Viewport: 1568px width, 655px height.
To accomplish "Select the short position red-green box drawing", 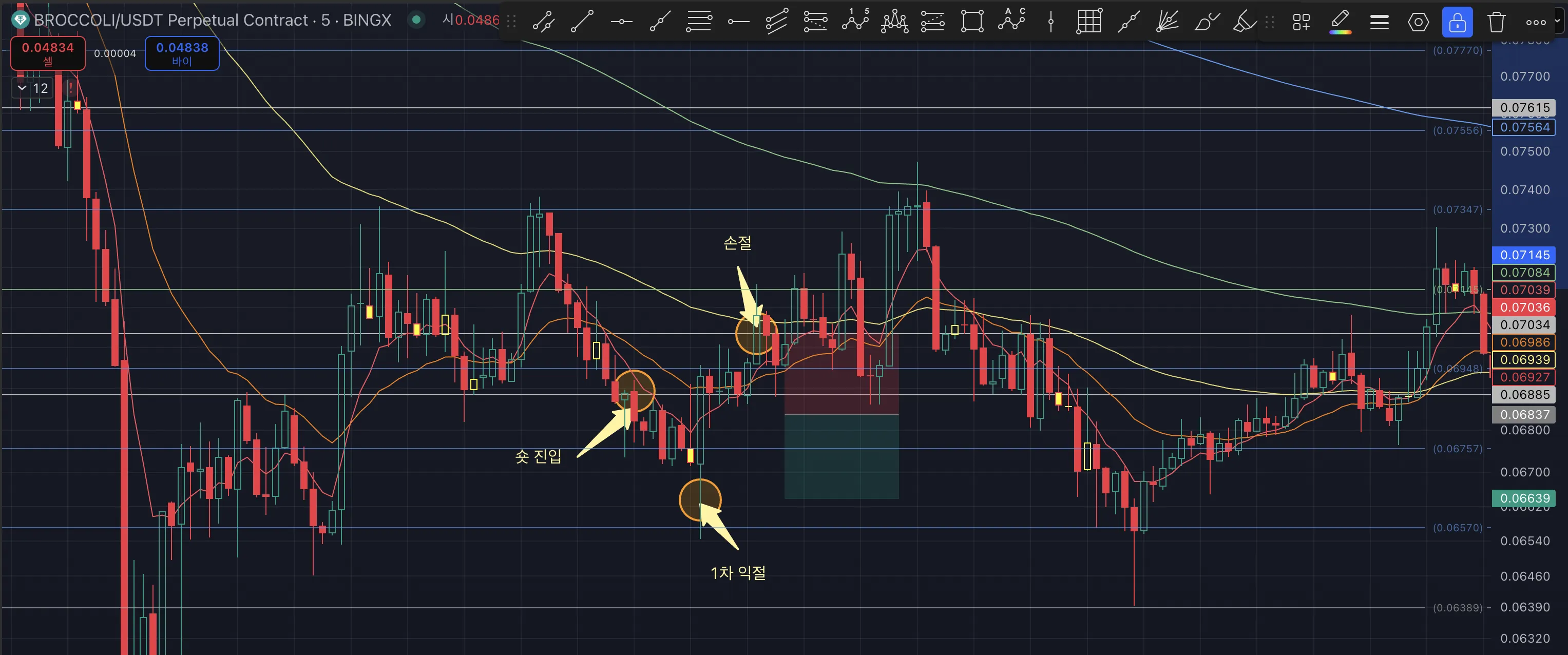I will coord(841,416).
